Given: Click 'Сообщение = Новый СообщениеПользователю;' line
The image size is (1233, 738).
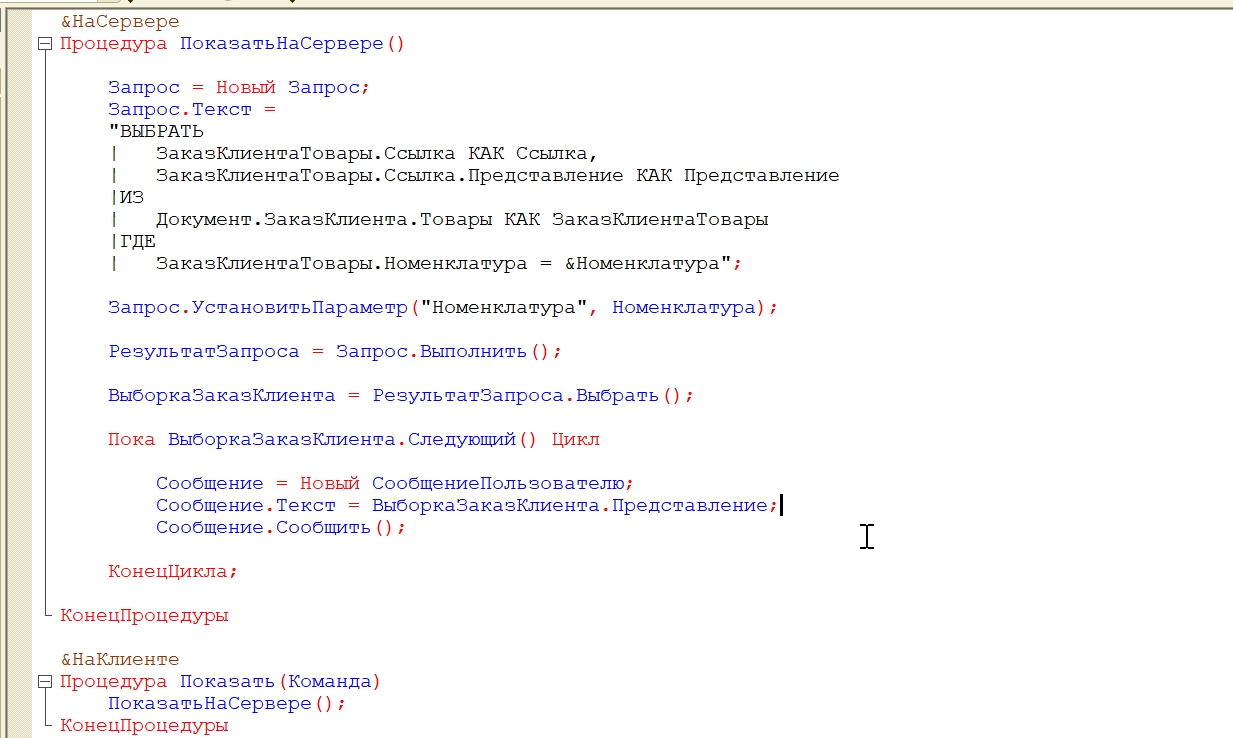Looking at the screenshot, I should [395, 483].
